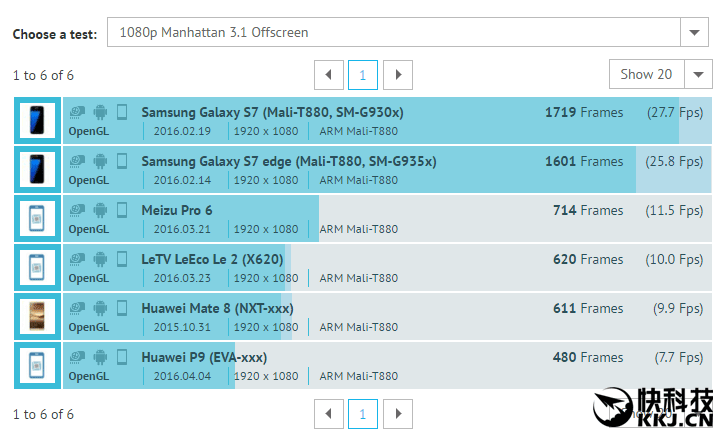The image size is (723, 437).
Task: Open Samsung Galaxy S7 edge (Mali-T880, SM-G935x) result
Action: [289, 161]
